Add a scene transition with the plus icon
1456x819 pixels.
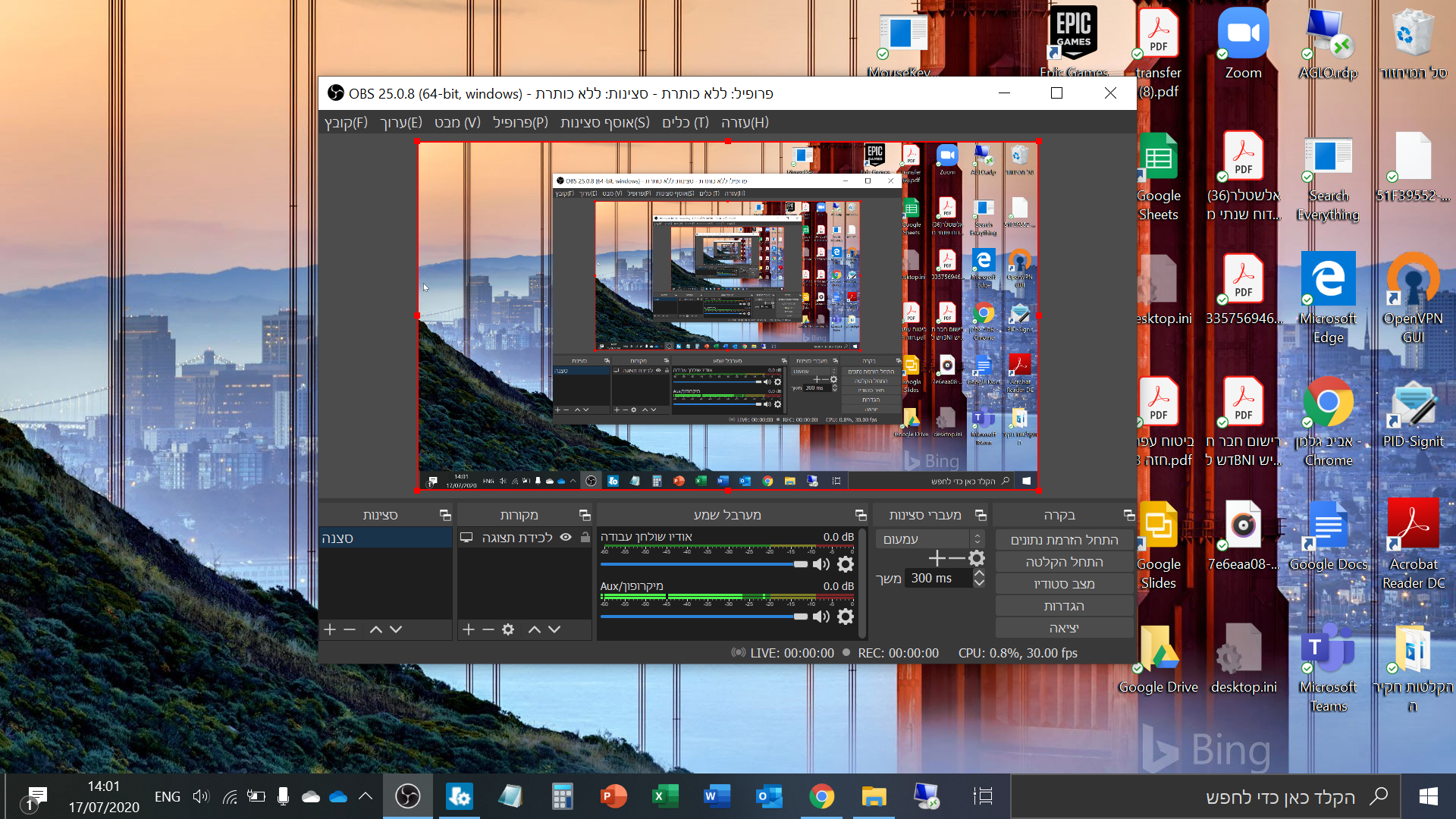click(x=937, y=559)
